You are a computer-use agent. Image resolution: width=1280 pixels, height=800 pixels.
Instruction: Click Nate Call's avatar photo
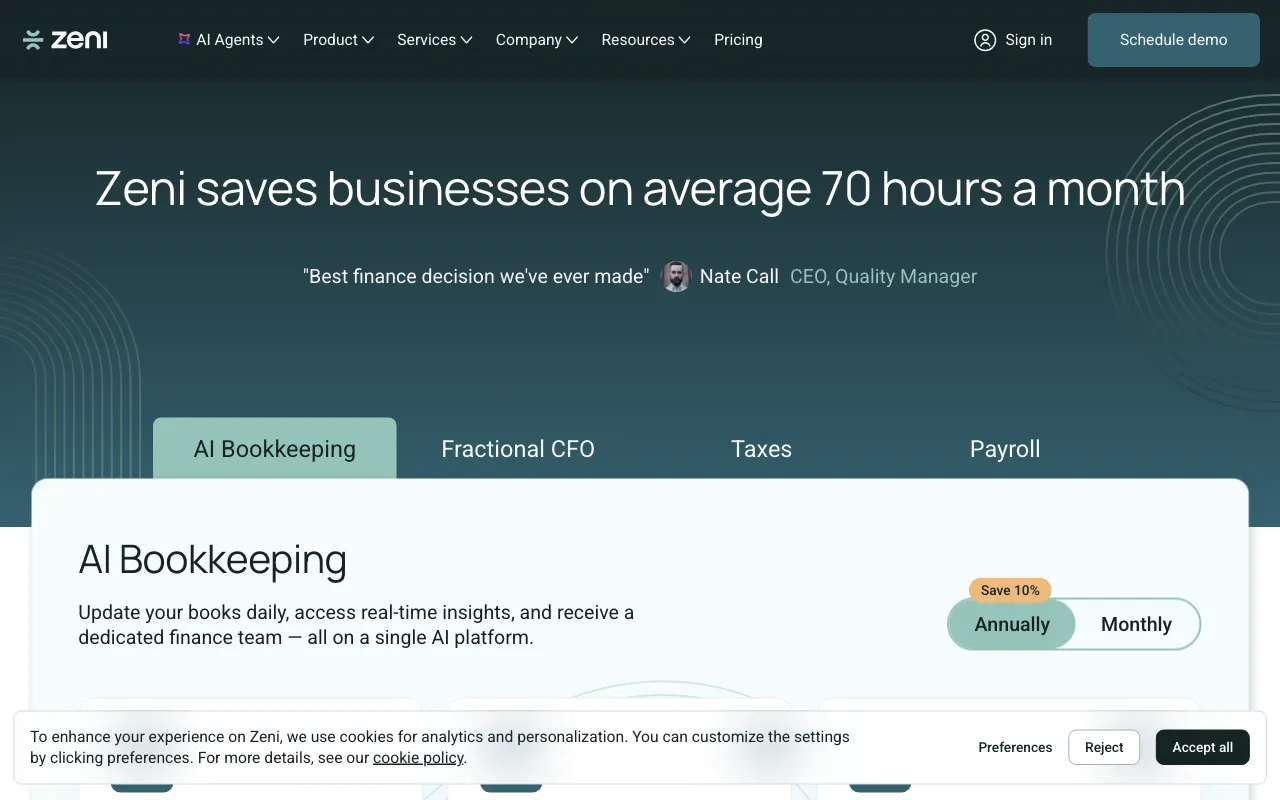pos(676,277)
